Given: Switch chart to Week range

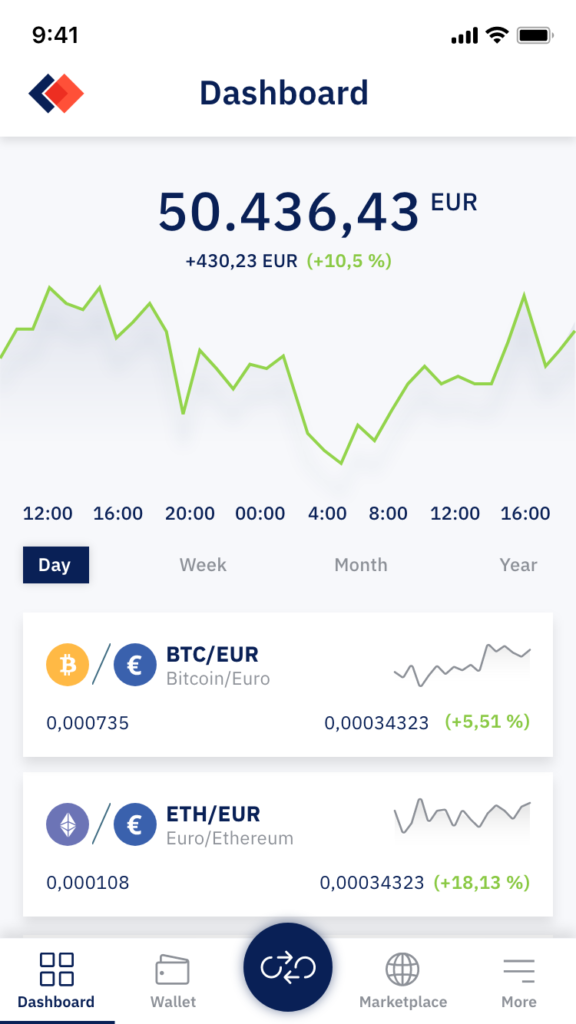Looking at the screenshot, I should (x=203, y=565).
